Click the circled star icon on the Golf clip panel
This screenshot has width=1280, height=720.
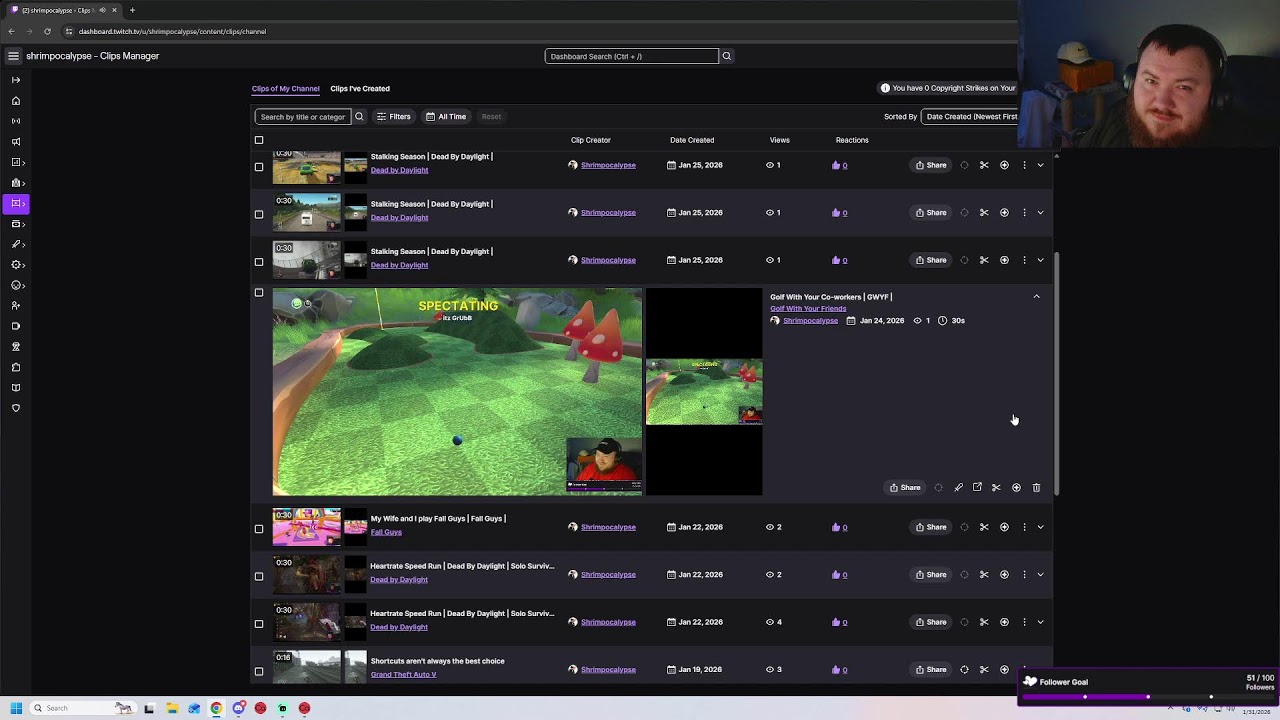(1016, 488)
